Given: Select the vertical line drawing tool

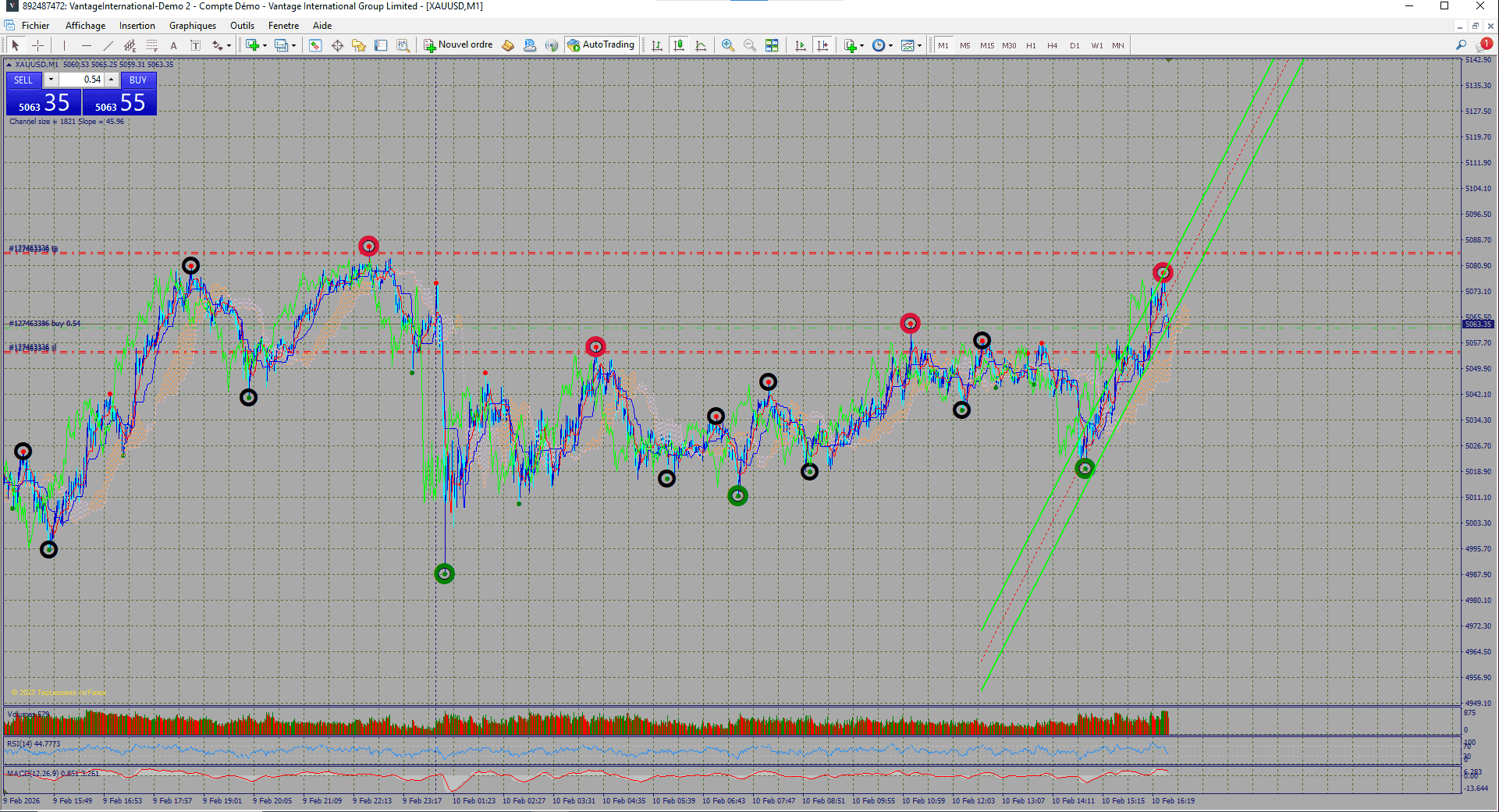Looking at the screenshot, I should (65, 45).
